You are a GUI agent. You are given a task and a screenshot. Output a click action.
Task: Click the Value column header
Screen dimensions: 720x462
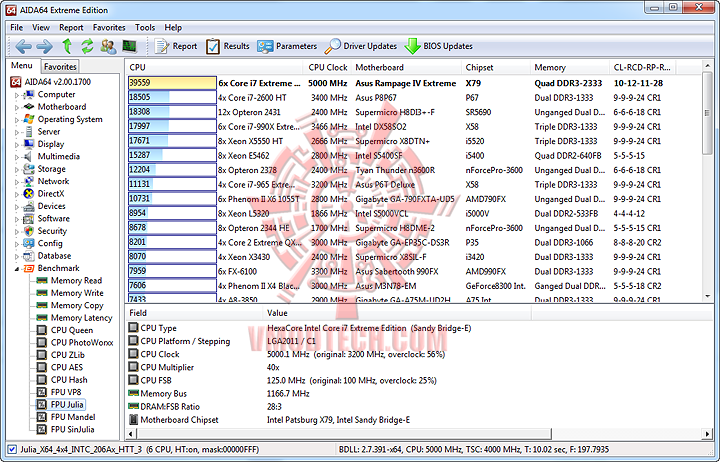click(x=397, y=313)
